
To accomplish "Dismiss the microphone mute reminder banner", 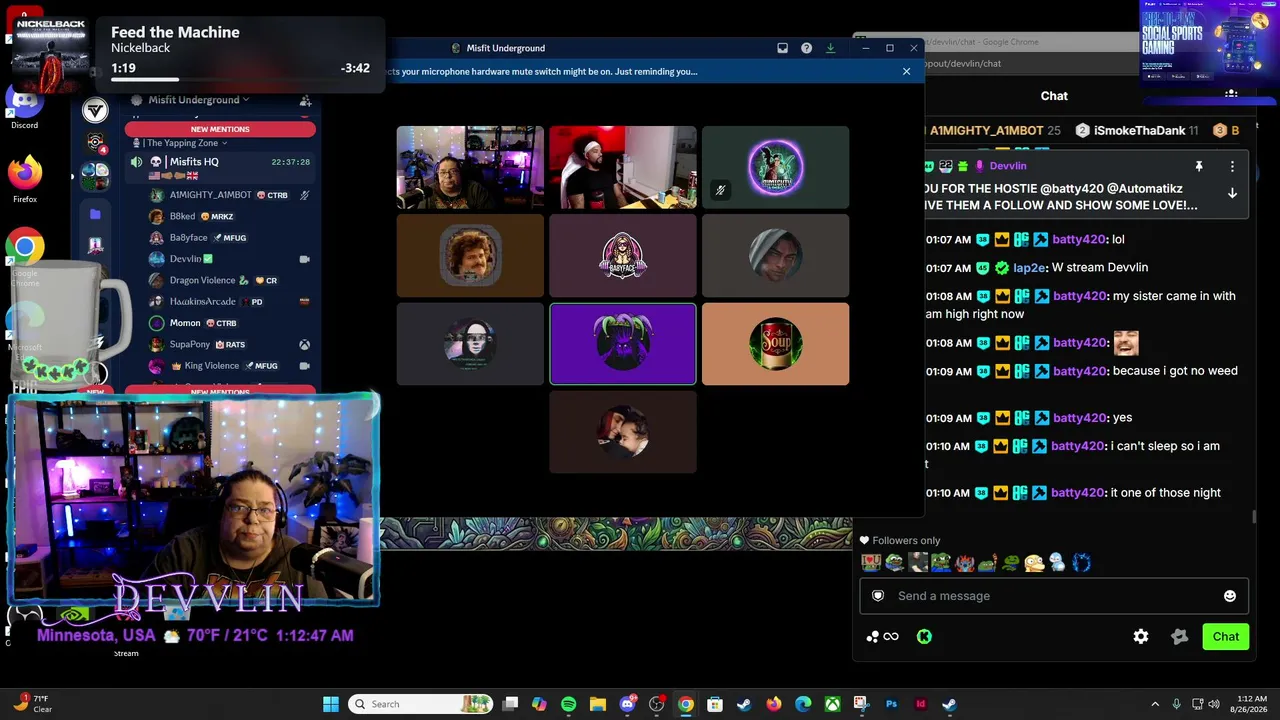I will click(906, 71).
